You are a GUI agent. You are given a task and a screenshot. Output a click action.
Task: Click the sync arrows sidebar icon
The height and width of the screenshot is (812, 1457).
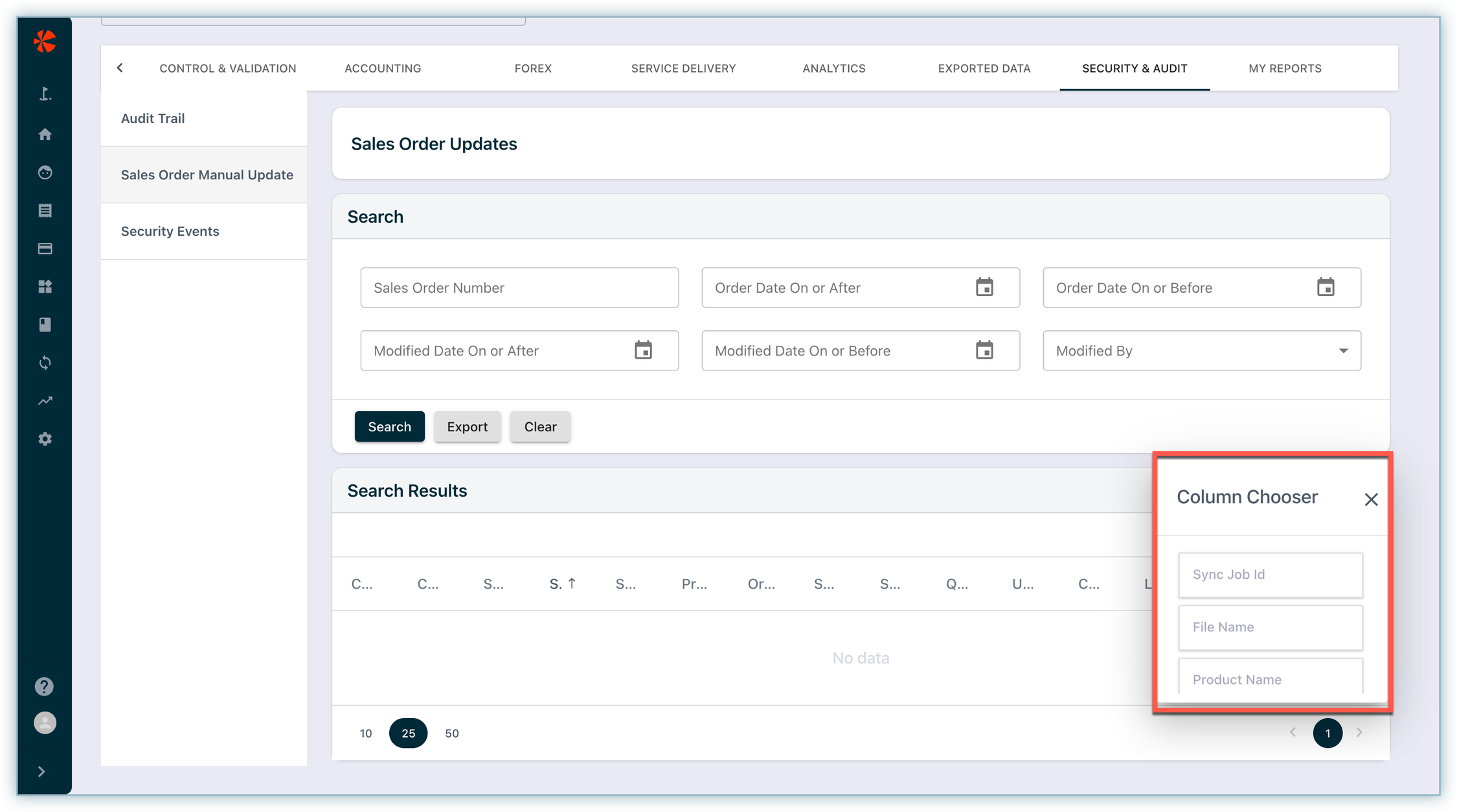click(45, 363)
